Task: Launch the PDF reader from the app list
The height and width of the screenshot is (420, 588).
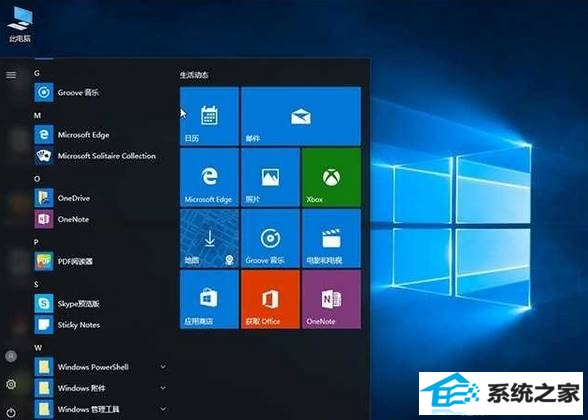Action: (x=100, y=261)
